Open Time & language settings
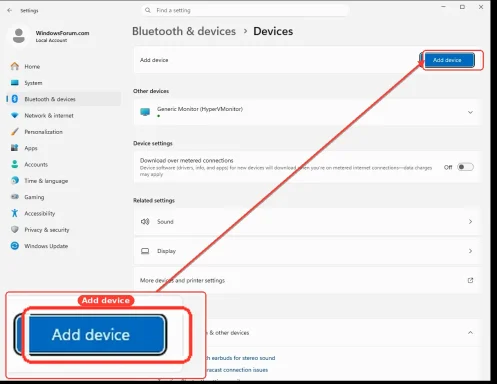 coord(64,181)
